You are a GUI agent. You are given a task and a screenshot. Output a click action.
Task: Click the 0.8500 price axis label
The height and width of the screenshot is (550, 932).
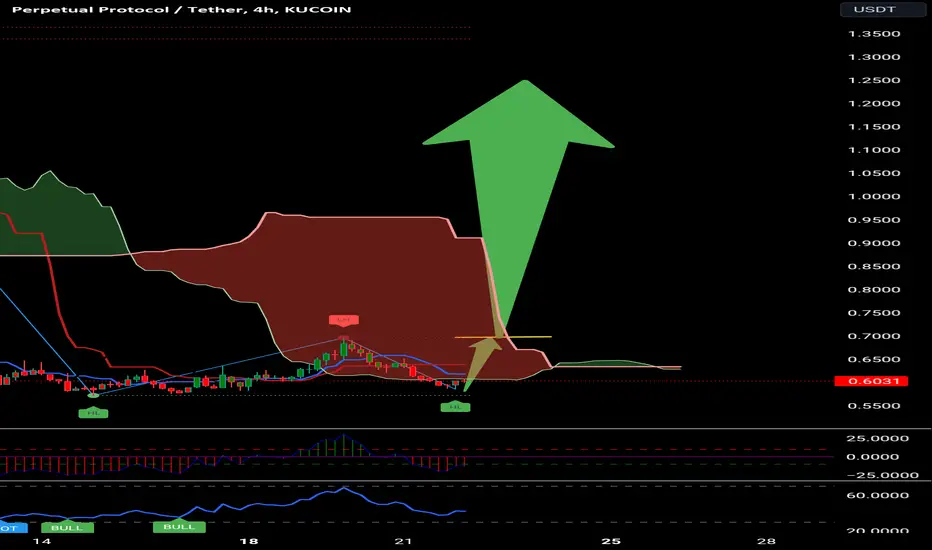pyautogui.click(x=874, y=266)
